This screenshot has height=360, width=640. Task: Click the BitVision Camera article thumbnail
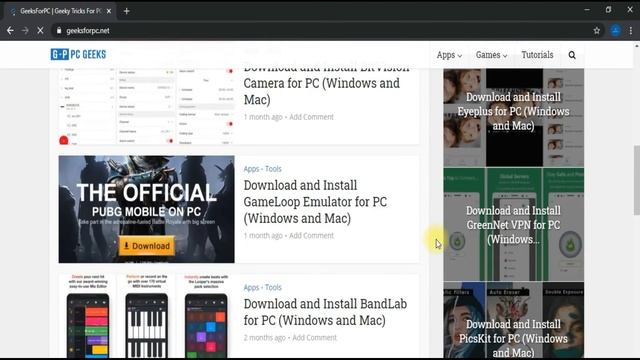pyautogui.click(x=147, y=107)
